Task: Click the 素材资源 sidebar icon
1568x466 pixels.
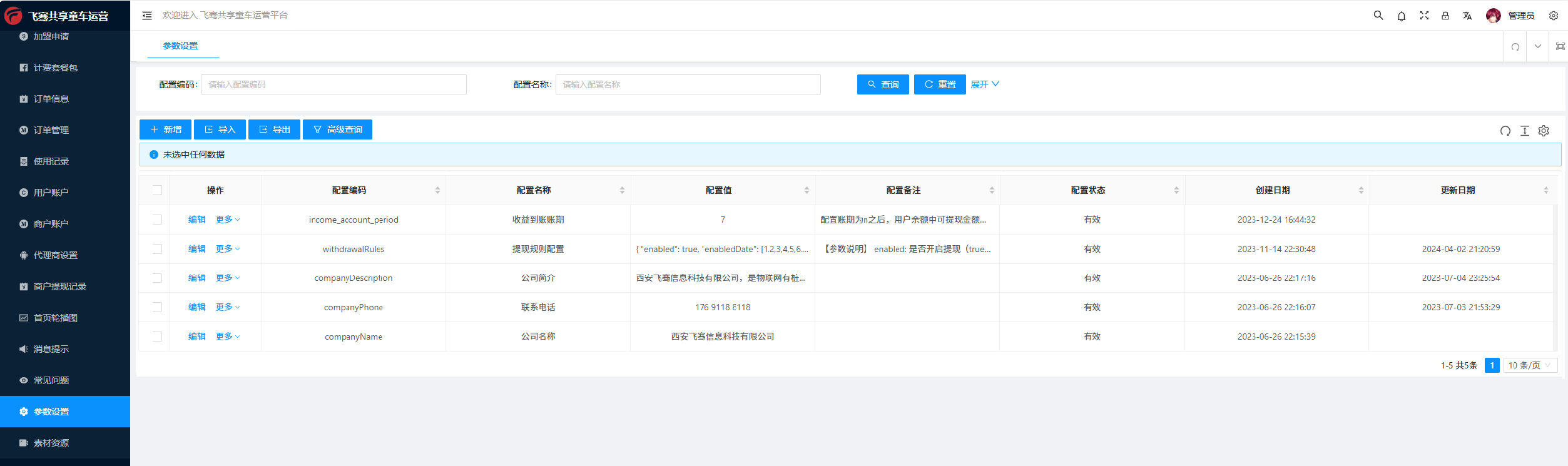Action: point(24,443)
